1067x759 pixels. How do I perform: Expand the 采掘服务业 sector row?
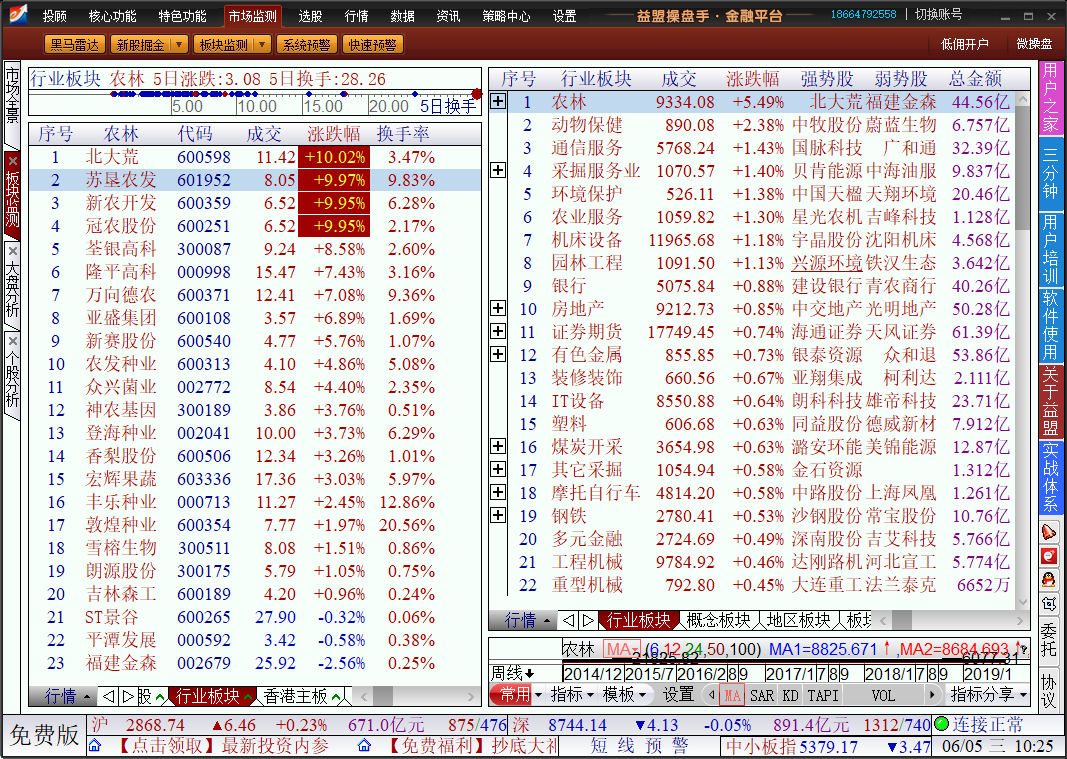click(498, 171)
